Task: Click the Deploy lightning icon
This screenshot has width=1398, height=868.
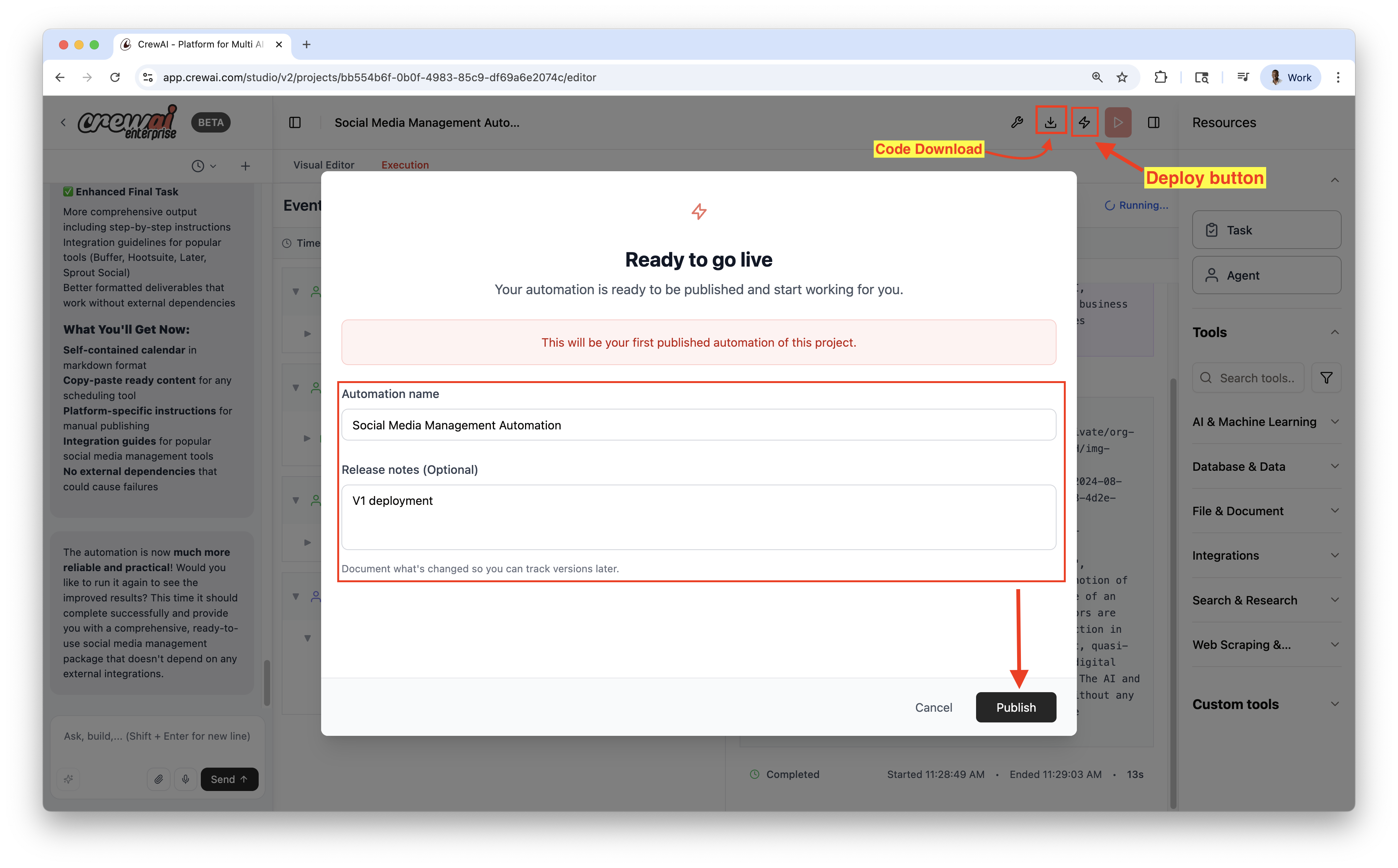Action: (1085, 122)
